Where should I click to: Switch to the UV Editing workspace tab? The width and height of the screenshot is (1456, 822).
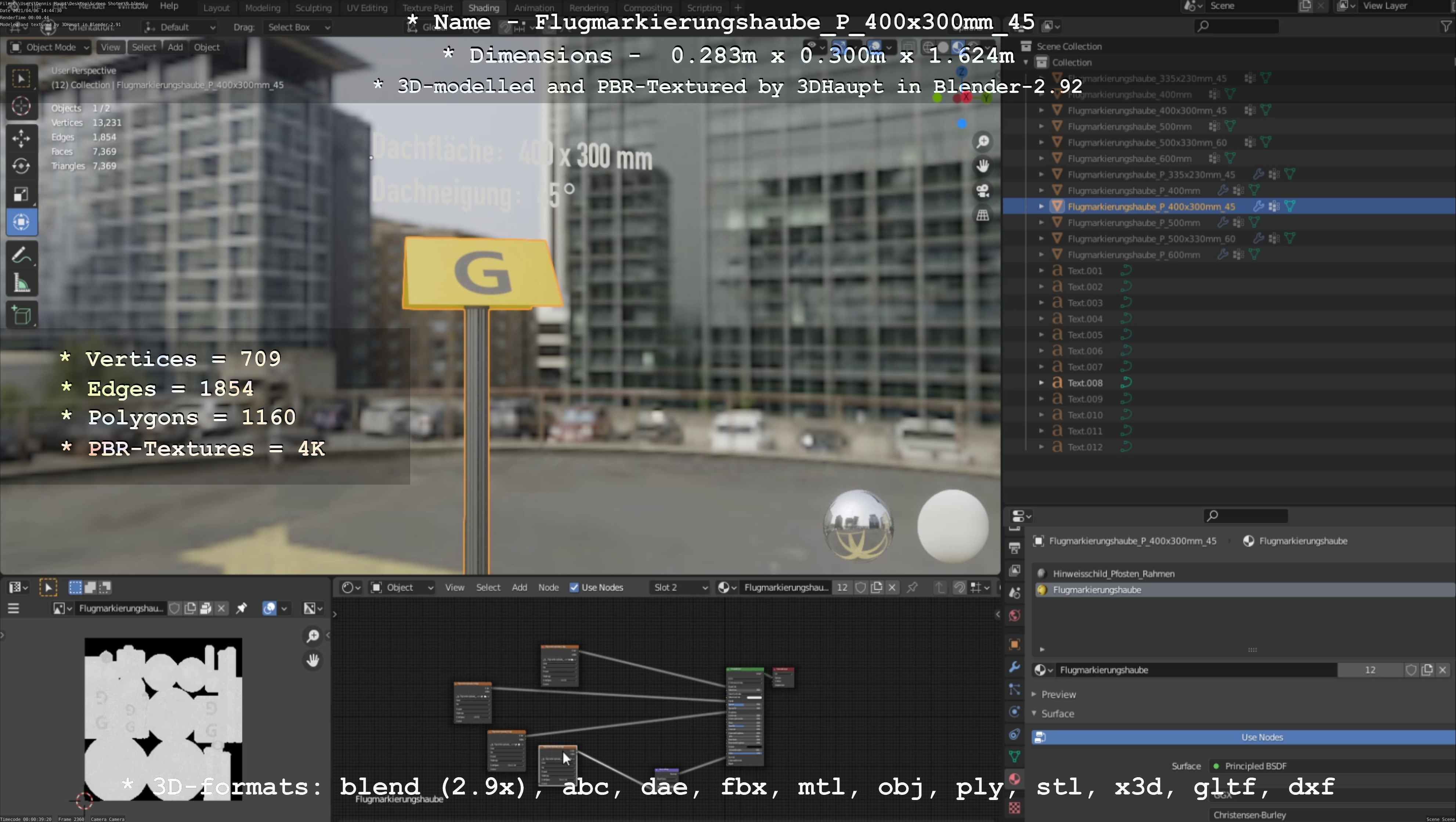367,8
